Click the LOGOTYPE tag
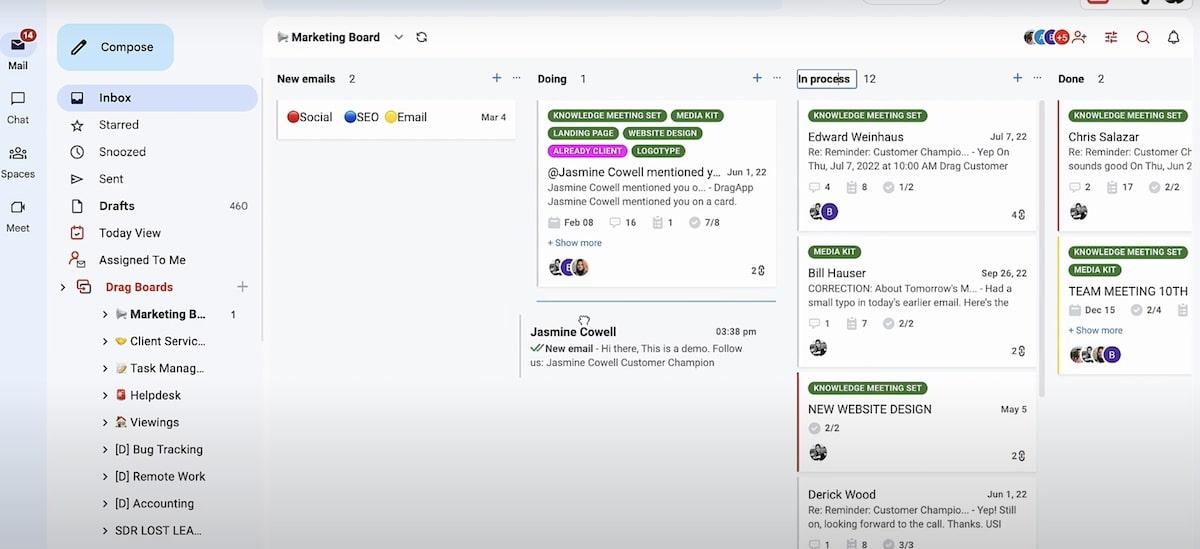Viewport: 1200px width, 549px height. coord(659,151)
